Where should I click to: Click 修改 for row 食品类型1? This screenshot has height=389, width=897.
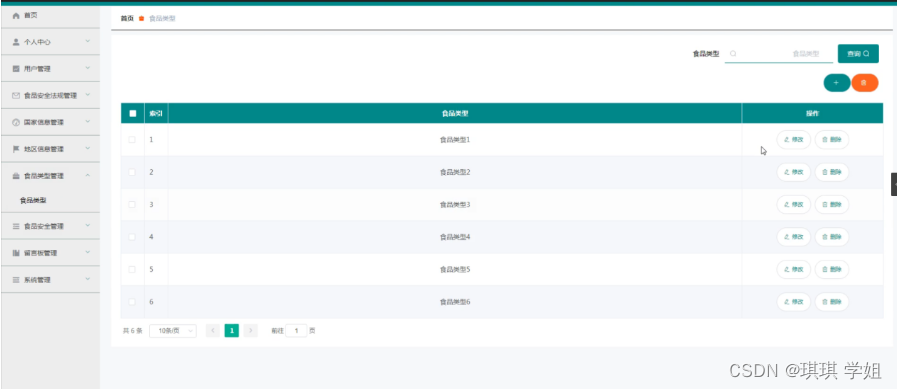click(793, 140)
